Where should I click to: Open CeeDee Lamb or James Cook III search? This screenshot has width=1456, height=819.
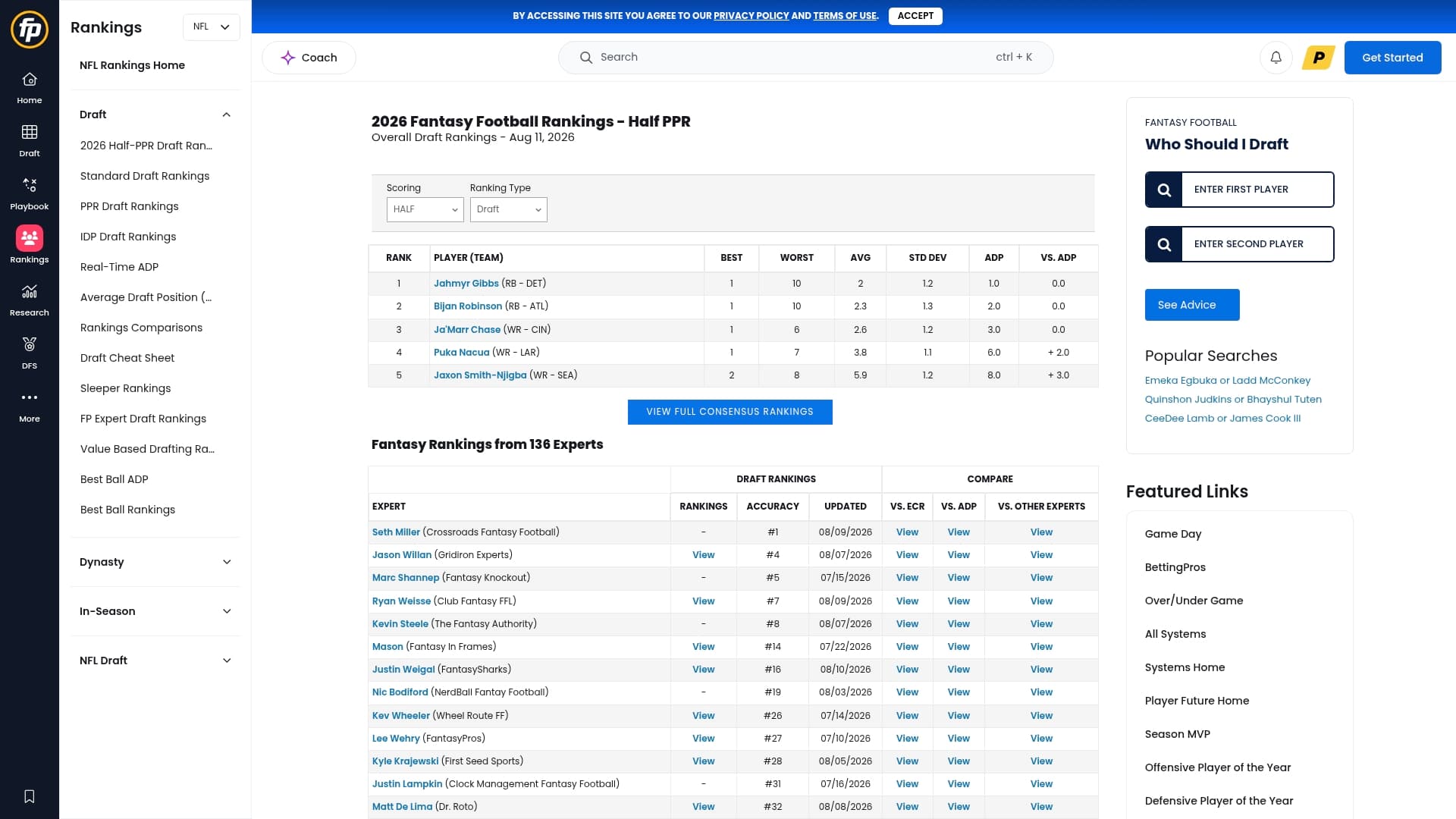coord(1222,419)
